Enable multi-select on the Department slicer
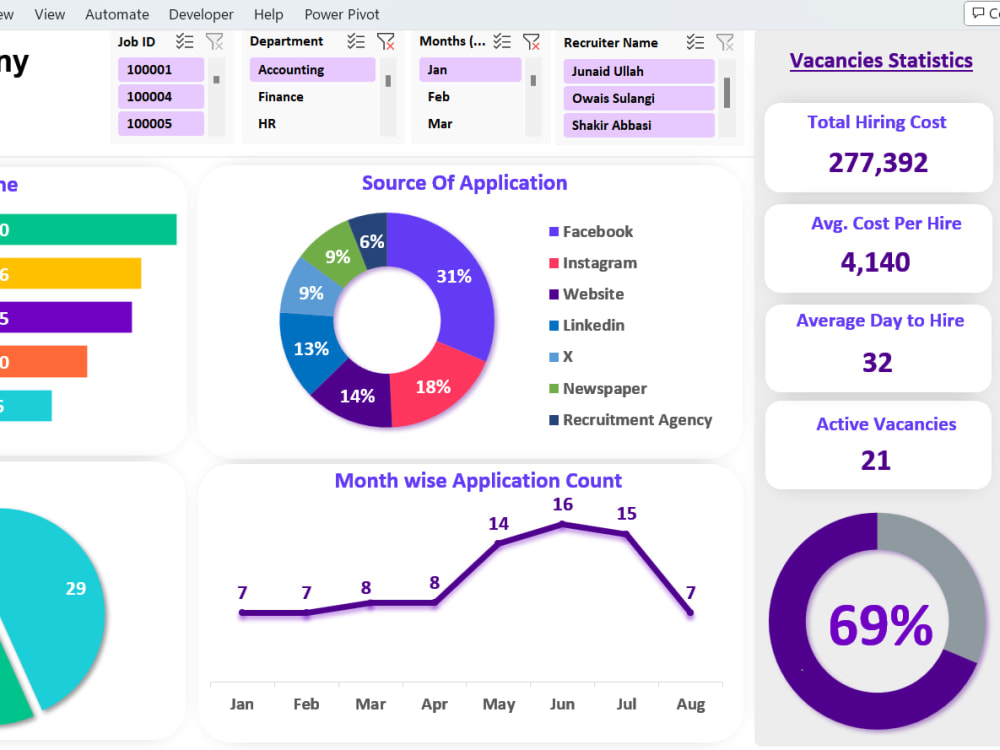This screenshot has height=750, width=1000. click(x=357, y=41)
